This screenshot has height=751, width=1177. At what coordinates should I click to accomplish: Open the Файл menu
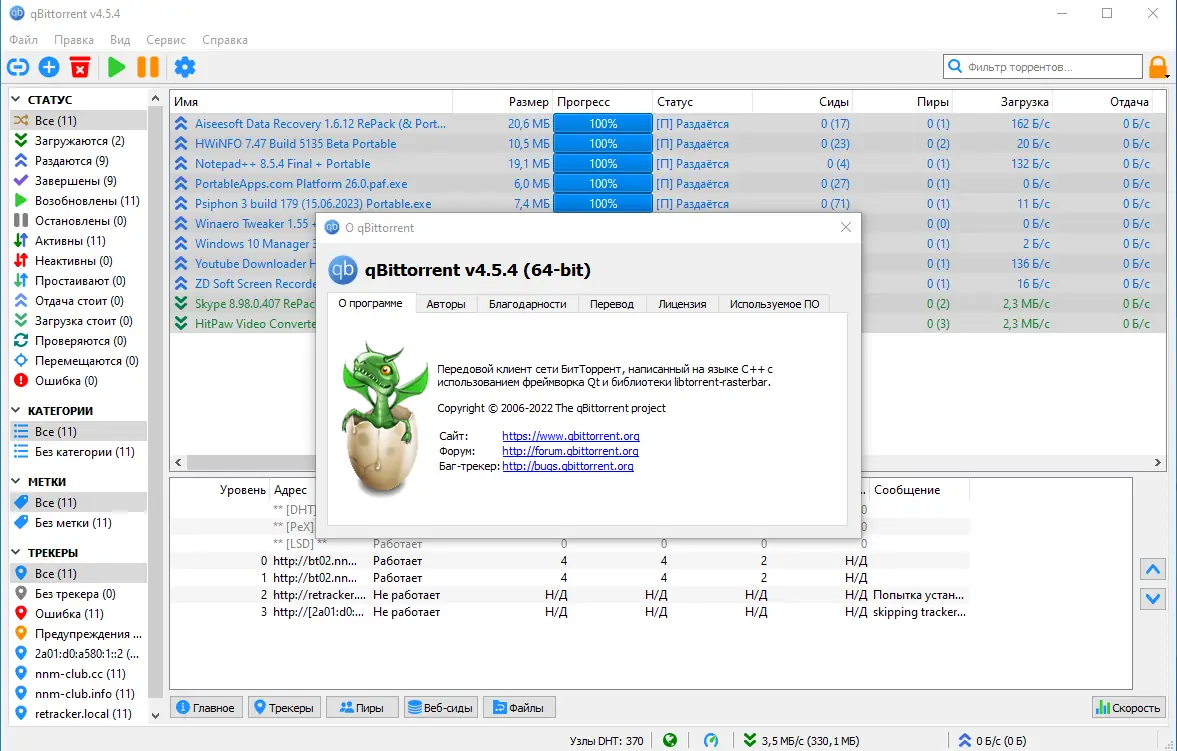click(x=24, y=40)
